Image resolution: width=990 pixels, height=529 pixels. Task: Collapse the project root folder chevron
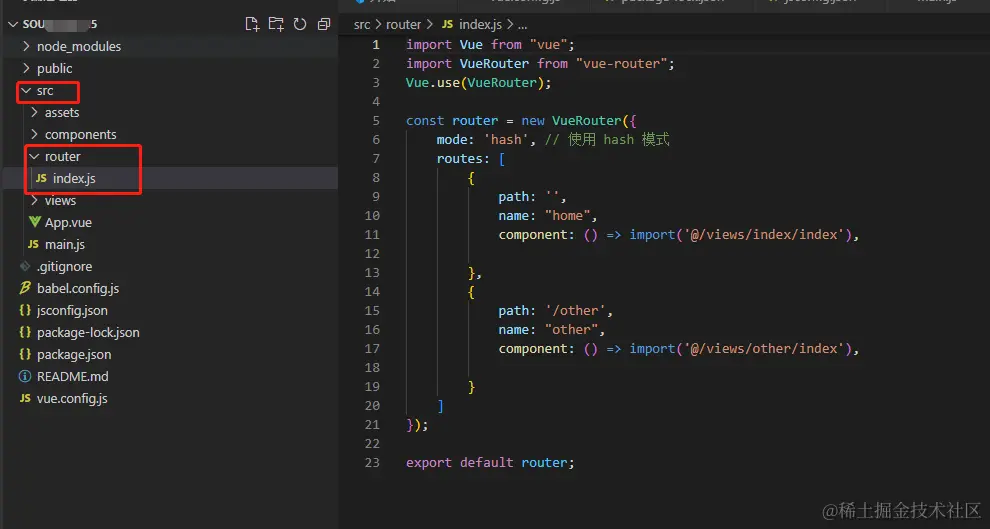13,24
